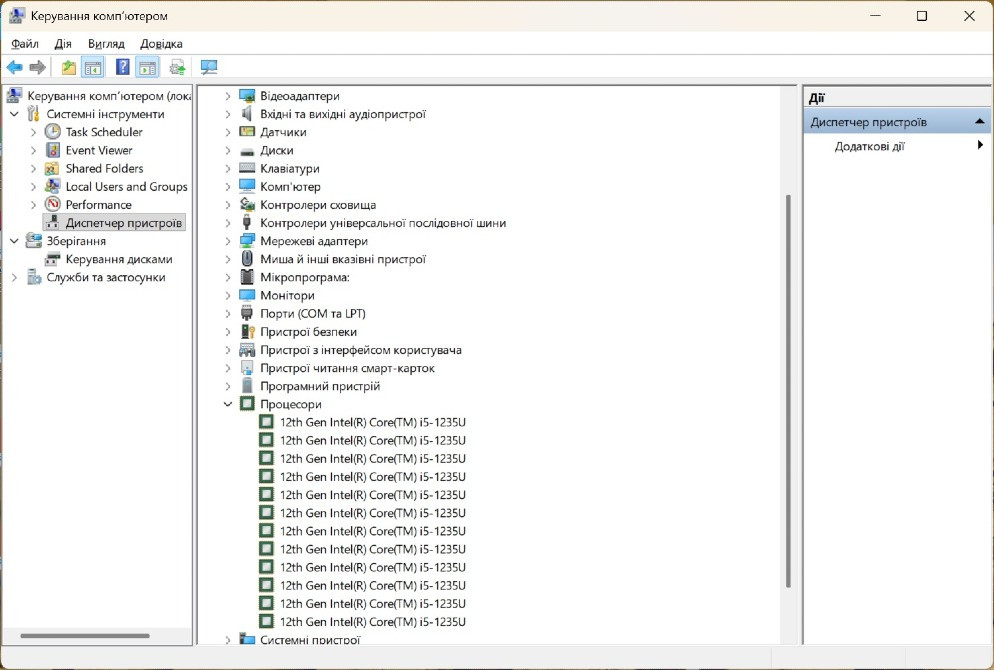Image resolution: width=994 pixels, height=670 pixels.
Task: Open the Дія menu
Action: click(63, 44)
